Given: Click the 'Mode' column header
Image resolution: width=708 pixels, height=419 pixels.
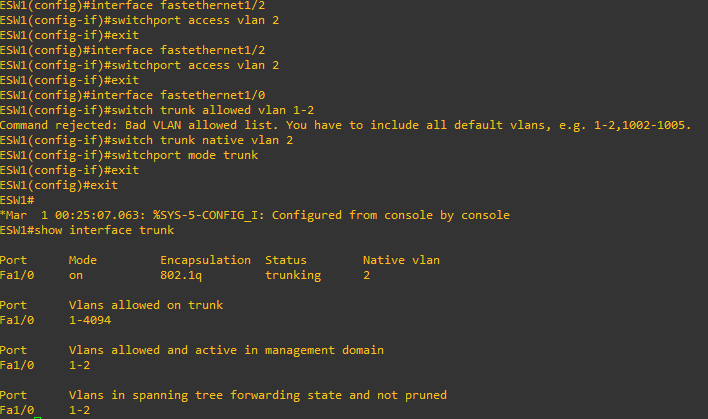Looking at the screenshot, I should (x=83, y=260).
